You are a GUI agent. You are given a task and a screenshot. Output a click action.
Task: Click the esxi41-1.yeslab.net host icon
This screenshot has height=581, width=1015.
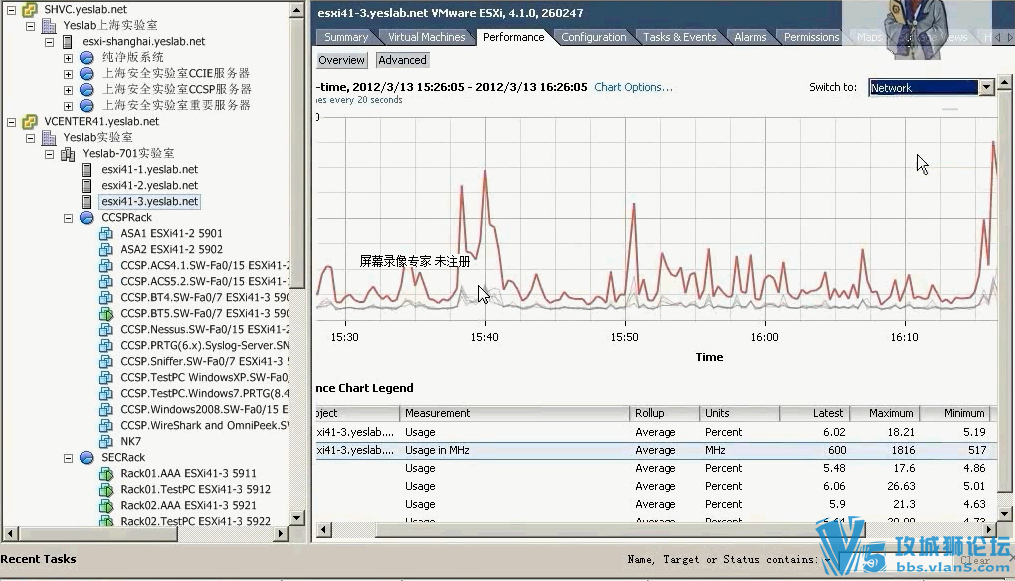point(87,170)
